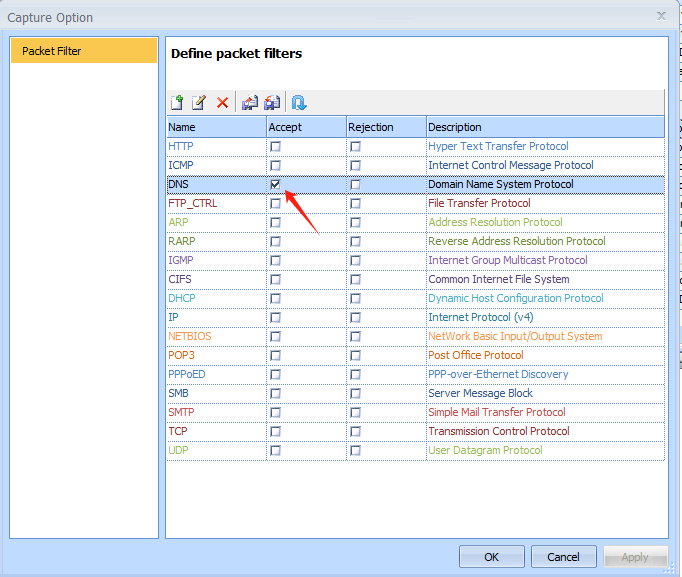Click 'Transmission Control Protocol' description

499,431
